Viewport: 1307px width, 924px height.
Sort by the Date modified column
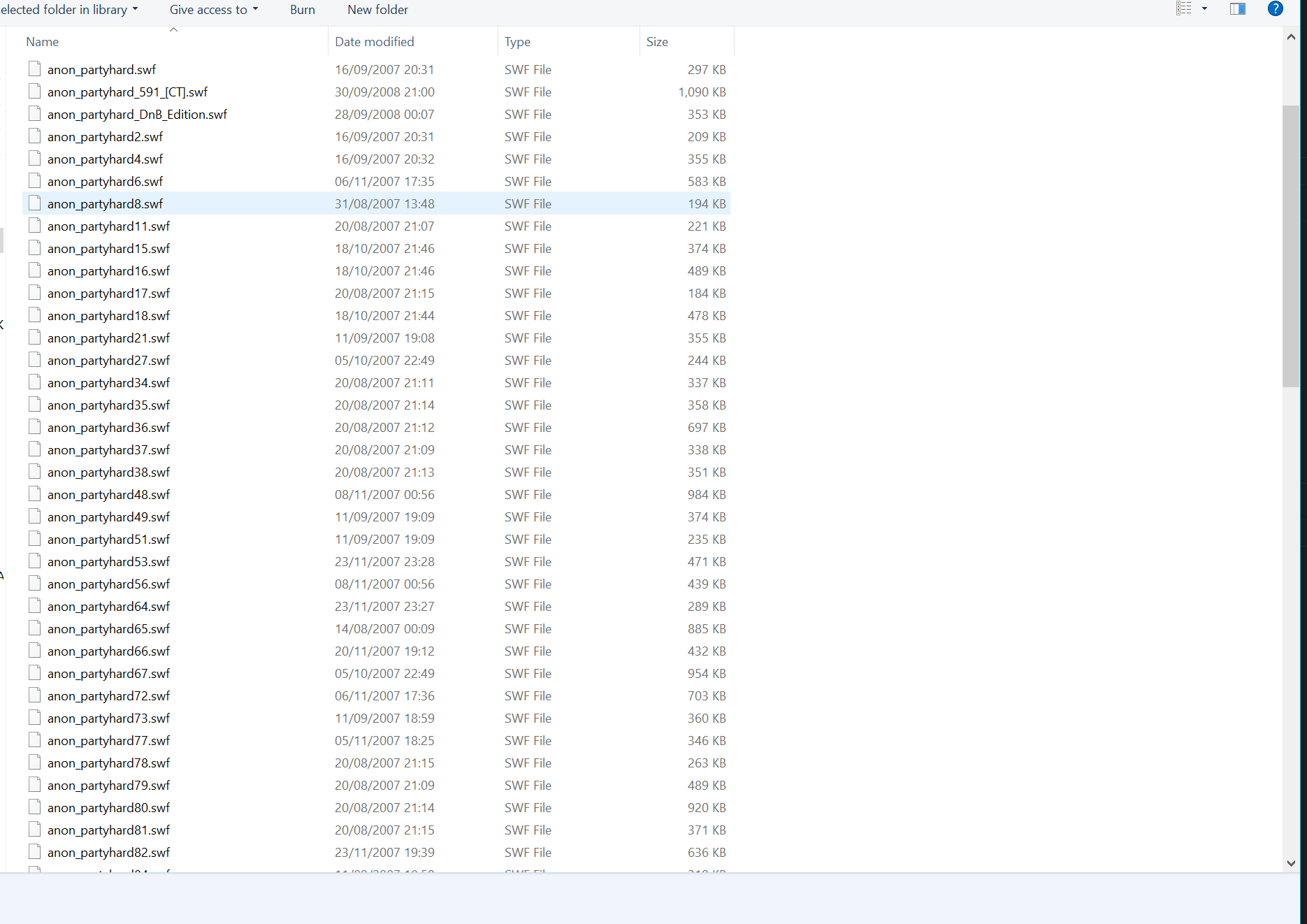tap(374, 42)
